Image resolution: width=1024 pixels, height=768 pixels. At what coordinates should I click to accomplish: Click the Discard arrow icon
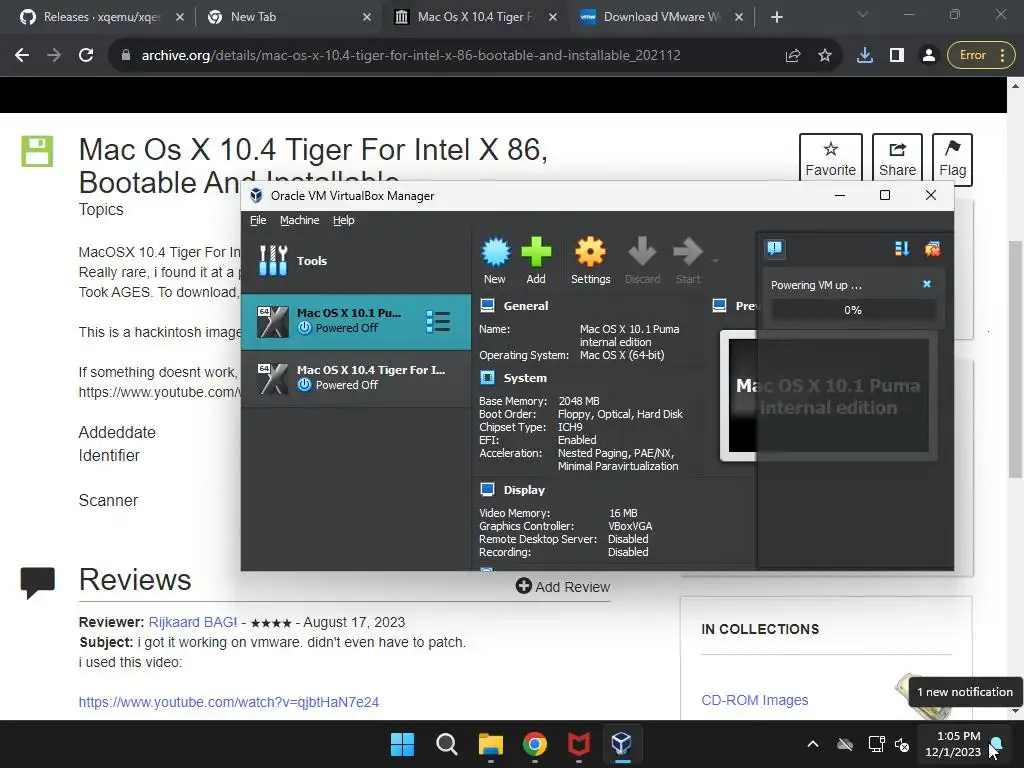point(643,260)
